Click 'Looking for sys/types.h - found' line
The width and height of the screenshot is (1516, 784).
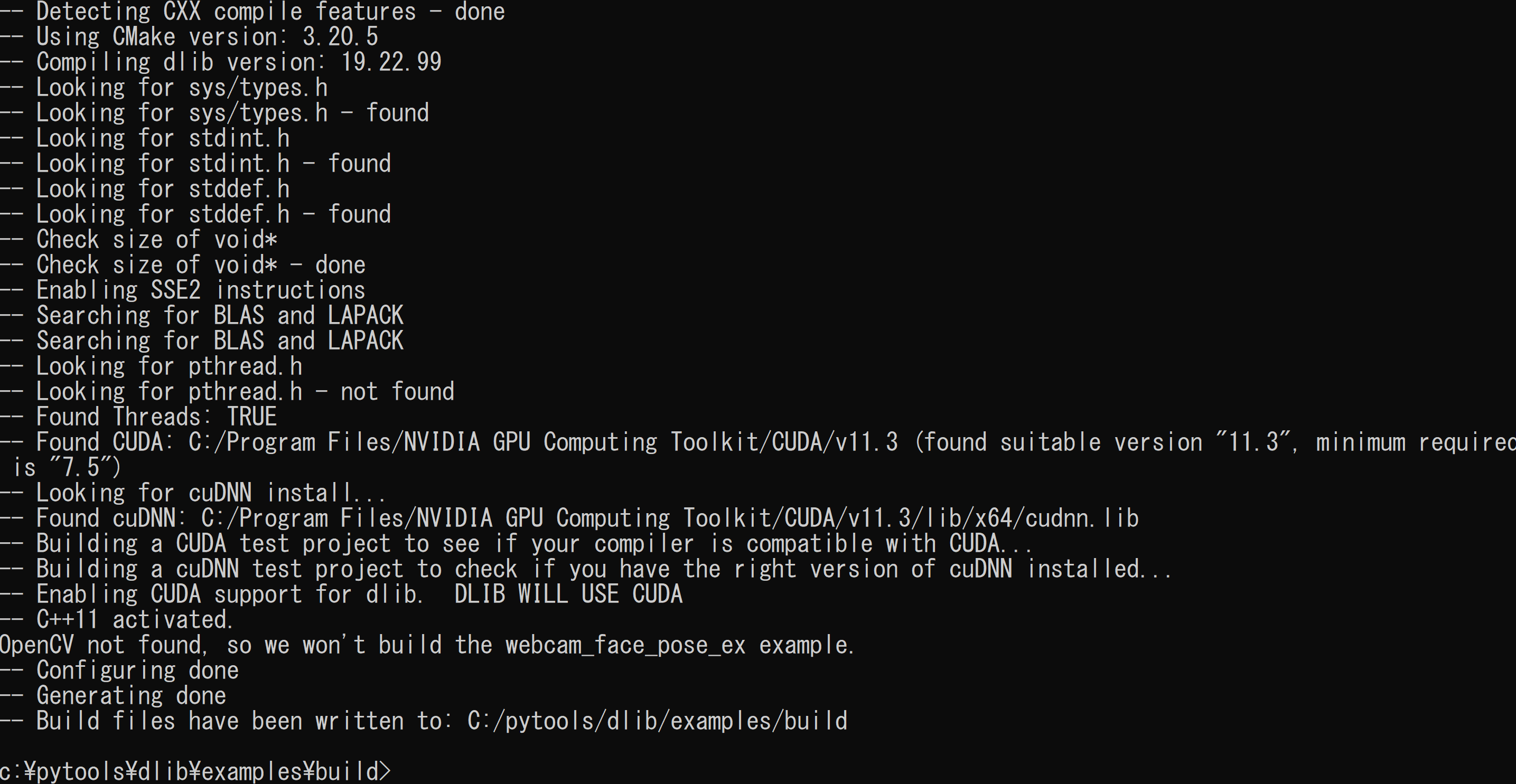coord(214,113)
